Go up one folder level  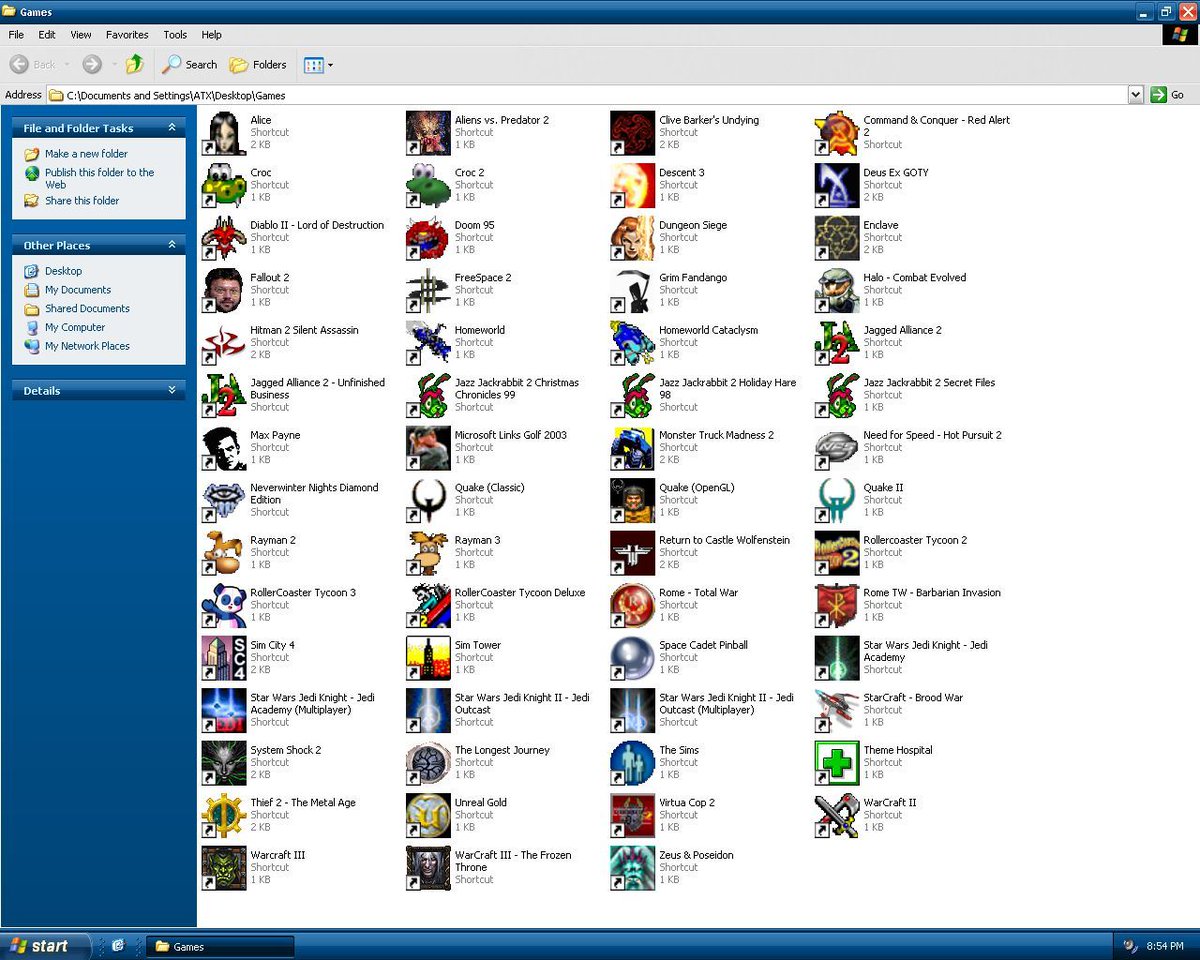click(135, 64)
